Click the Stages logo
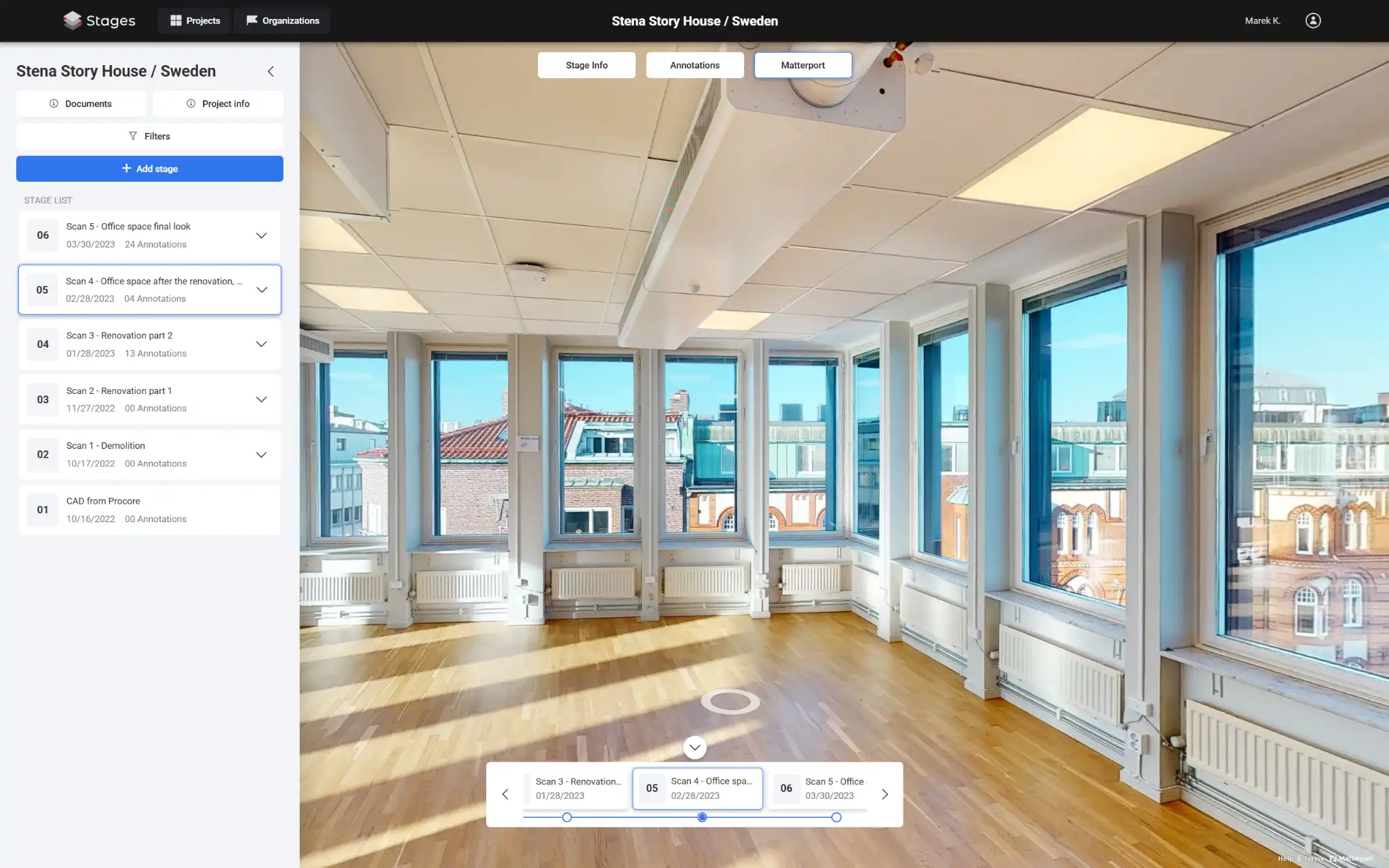The width and height of the screenshot is (1389, 868). (x=99, y=20)
